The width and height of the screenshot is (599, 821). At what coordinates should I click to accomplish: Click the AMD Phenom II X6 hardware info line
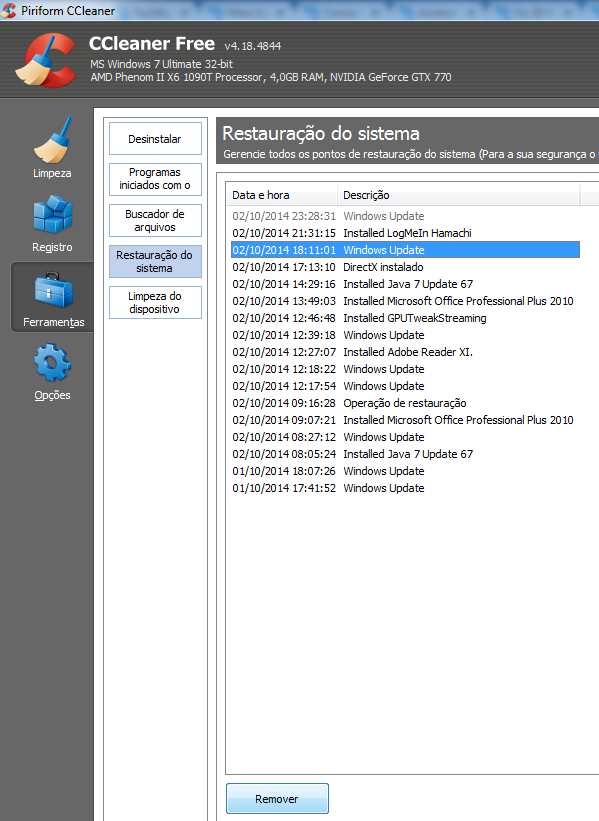click(x=271, y=77)
